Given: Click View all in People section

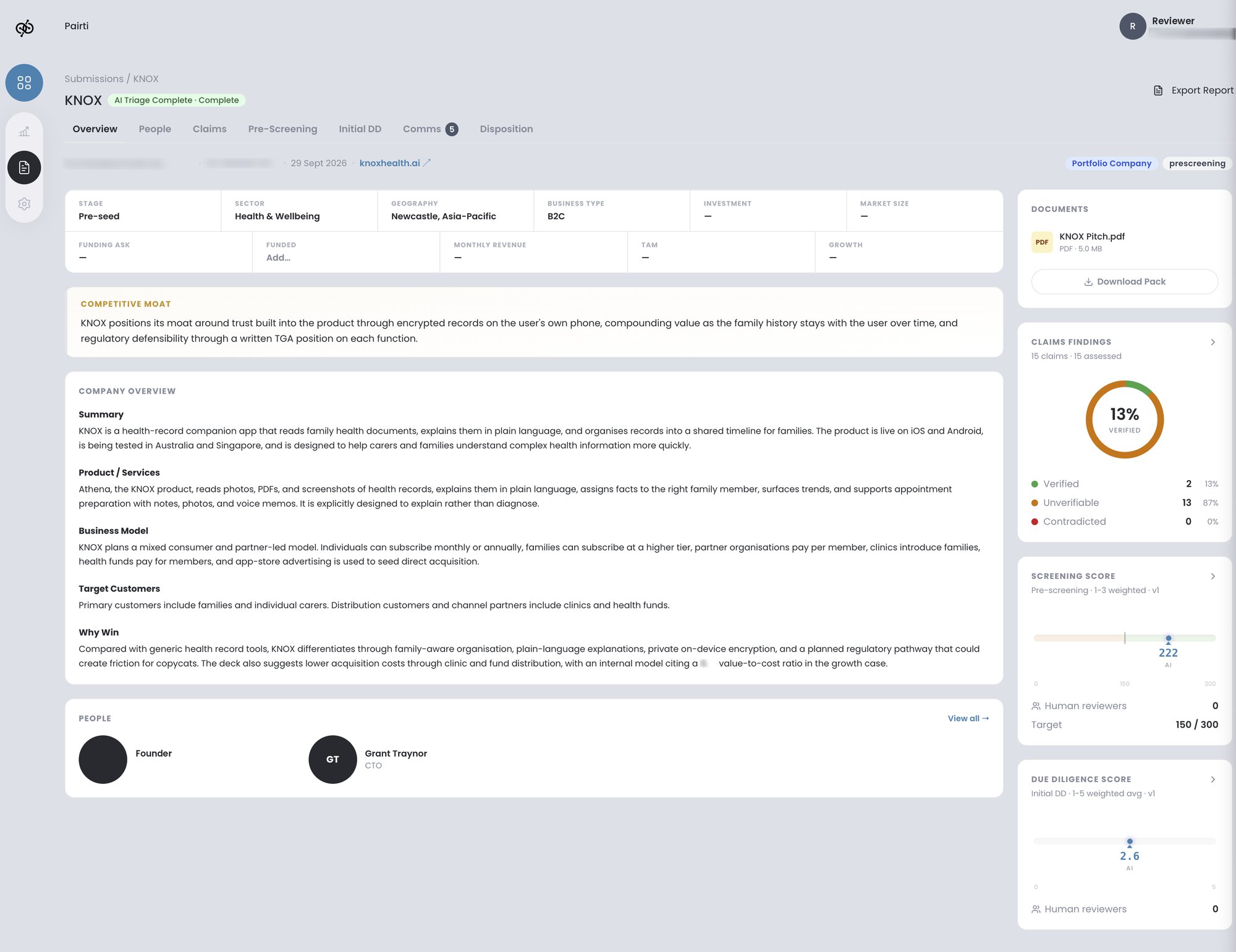Looking at the screenshot, I should tap(968, 718).
